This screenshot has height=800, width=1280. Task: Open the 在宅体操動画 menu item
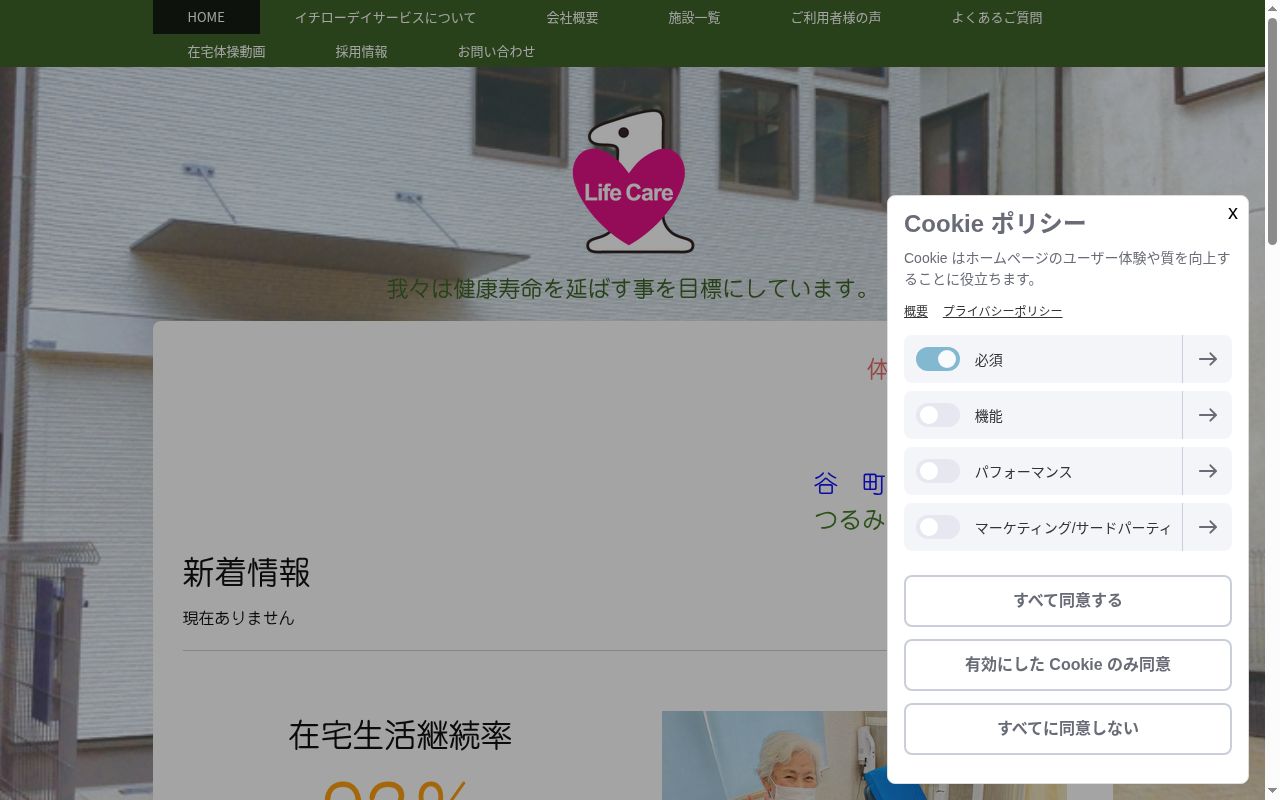click(x=226, y=51)
